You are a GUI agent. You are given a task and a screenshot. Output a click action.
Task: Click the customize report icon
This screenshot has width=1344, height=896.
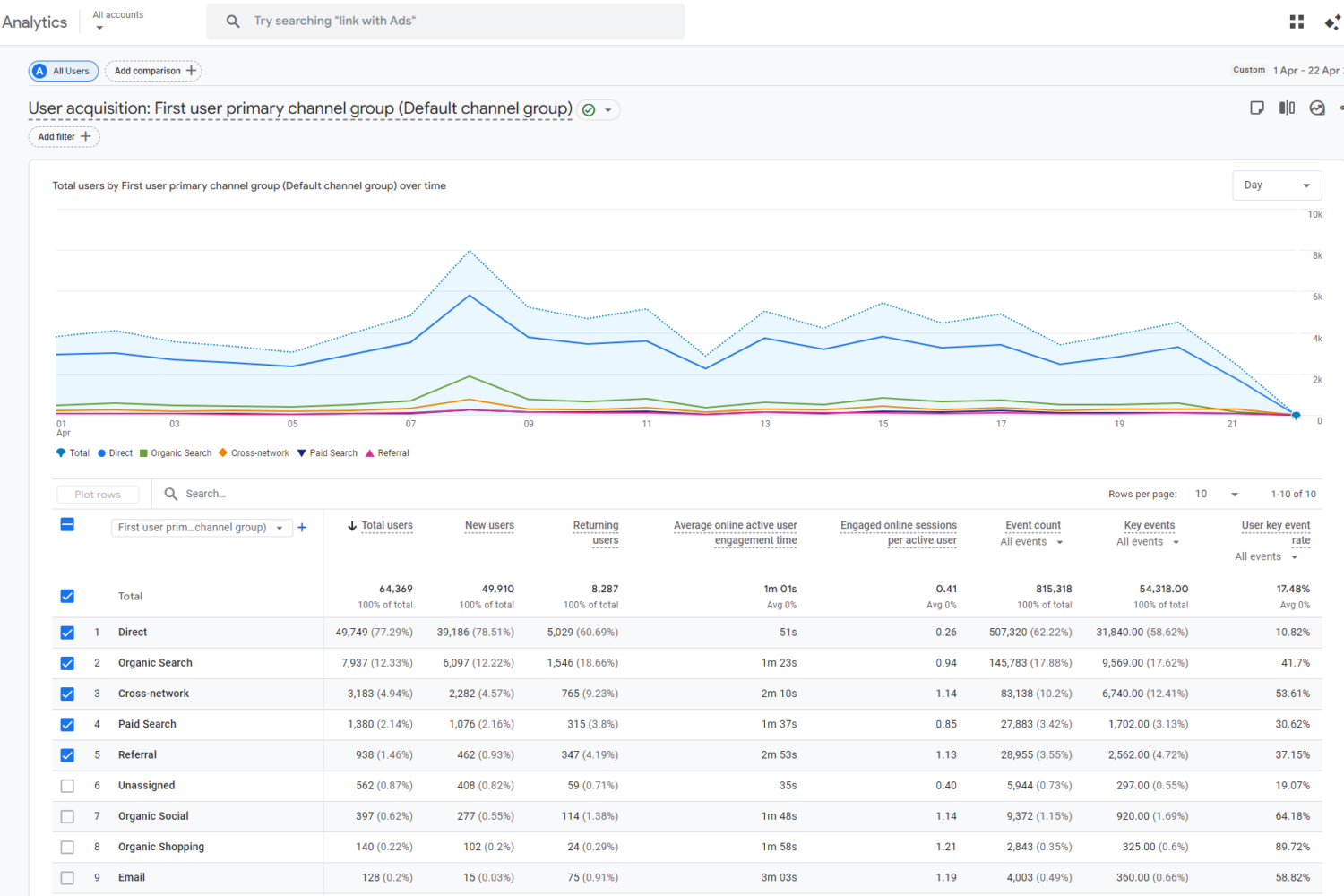pos(1257,108)
